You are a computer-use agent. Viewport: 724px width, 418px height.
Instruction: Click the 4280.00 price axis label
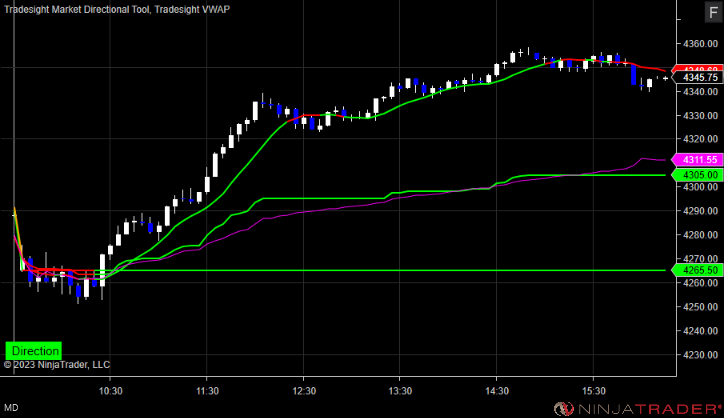pos(700,235)
